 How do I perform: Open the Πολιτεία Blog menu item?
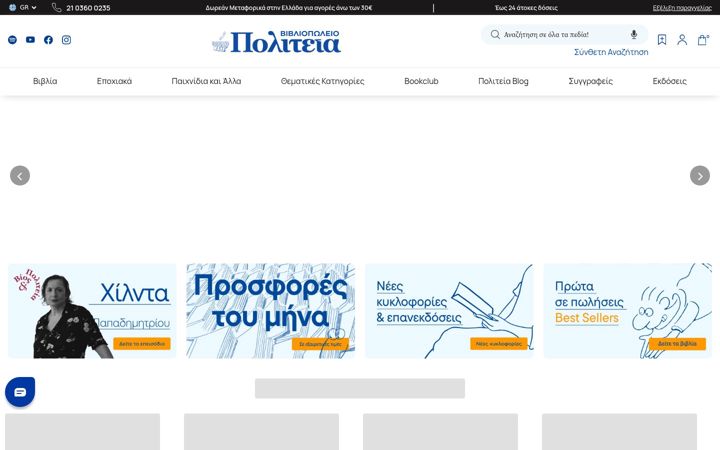pos(503,81)
